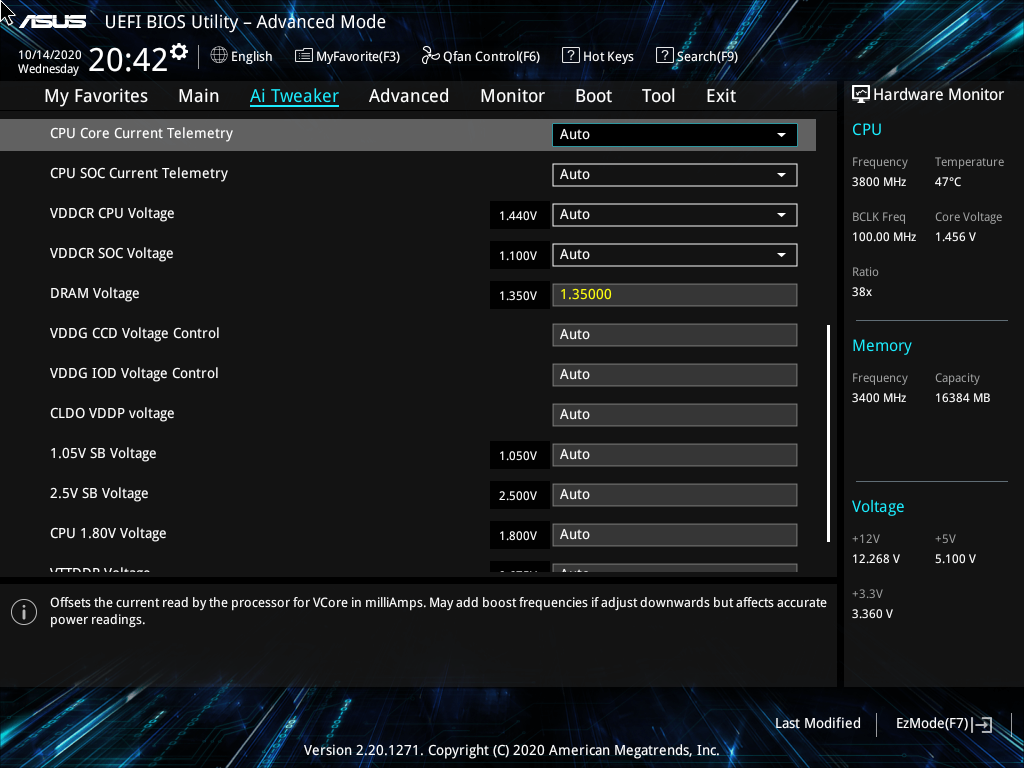1024x768 pixels.
Task: Click CLDO VDDP voltage Auto field
Action: [x=675, y=415]
